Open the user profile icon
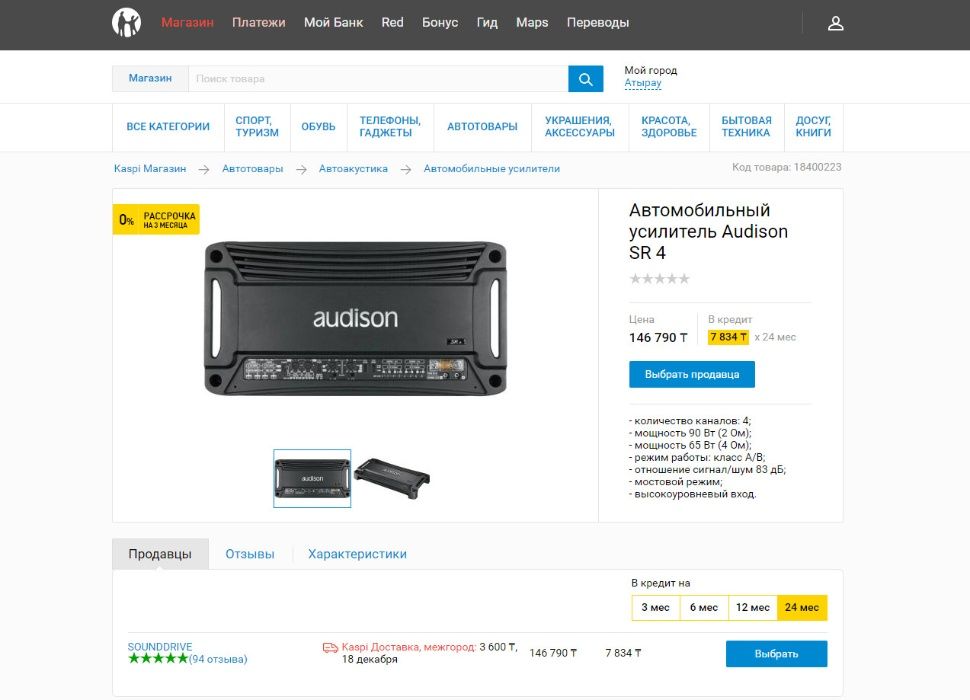The height and width of the screenshot is (700, 970). pyautogui.click(x=836, y=23)
